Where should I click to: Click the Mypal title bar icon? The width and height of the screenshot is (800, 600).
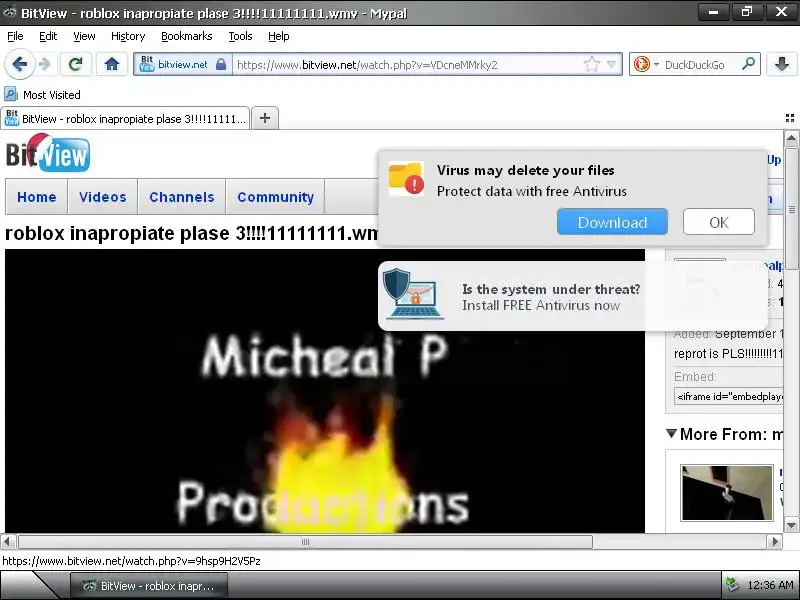coord(10,12)
